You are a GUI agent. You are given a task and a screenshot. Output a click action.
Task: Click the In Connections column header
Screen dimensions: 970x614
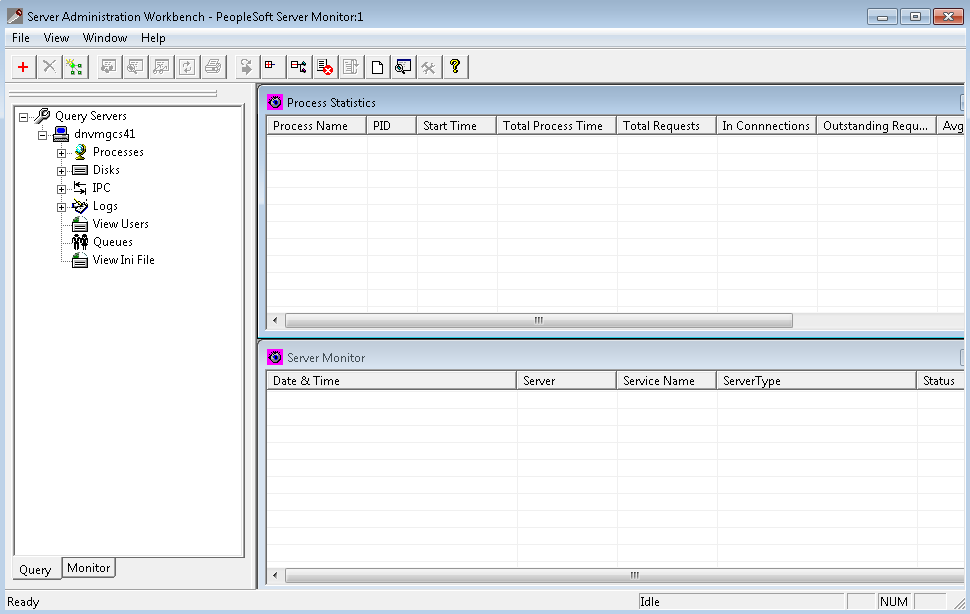coord(766,126)
